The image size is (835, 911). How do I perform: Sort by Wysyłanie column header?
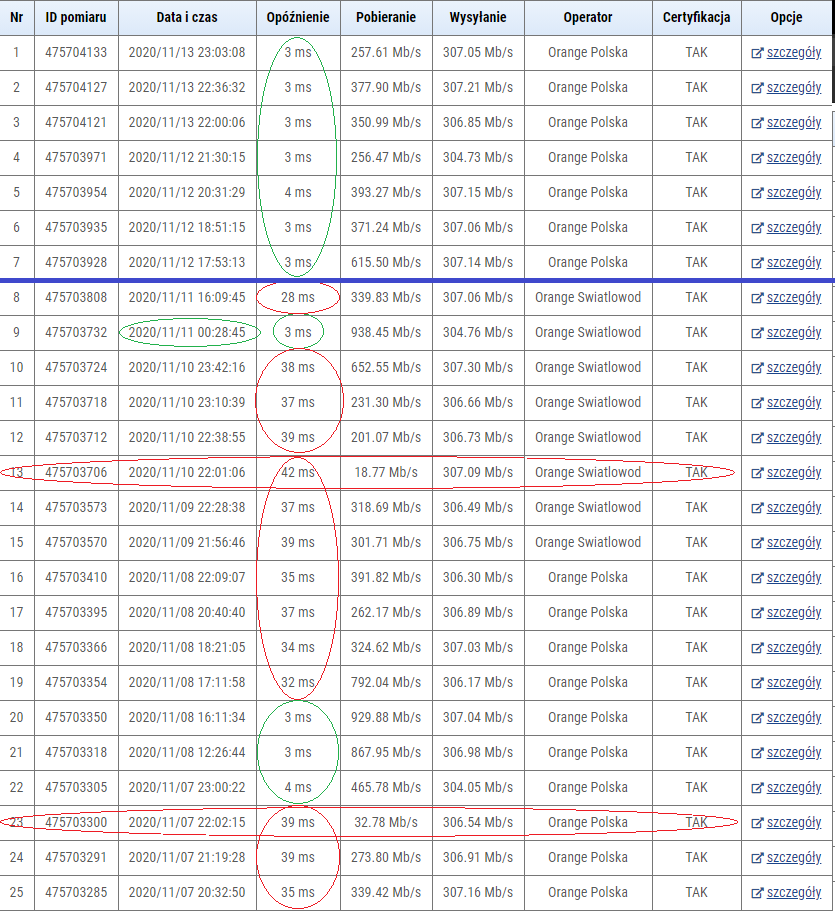tap(478, 17)
